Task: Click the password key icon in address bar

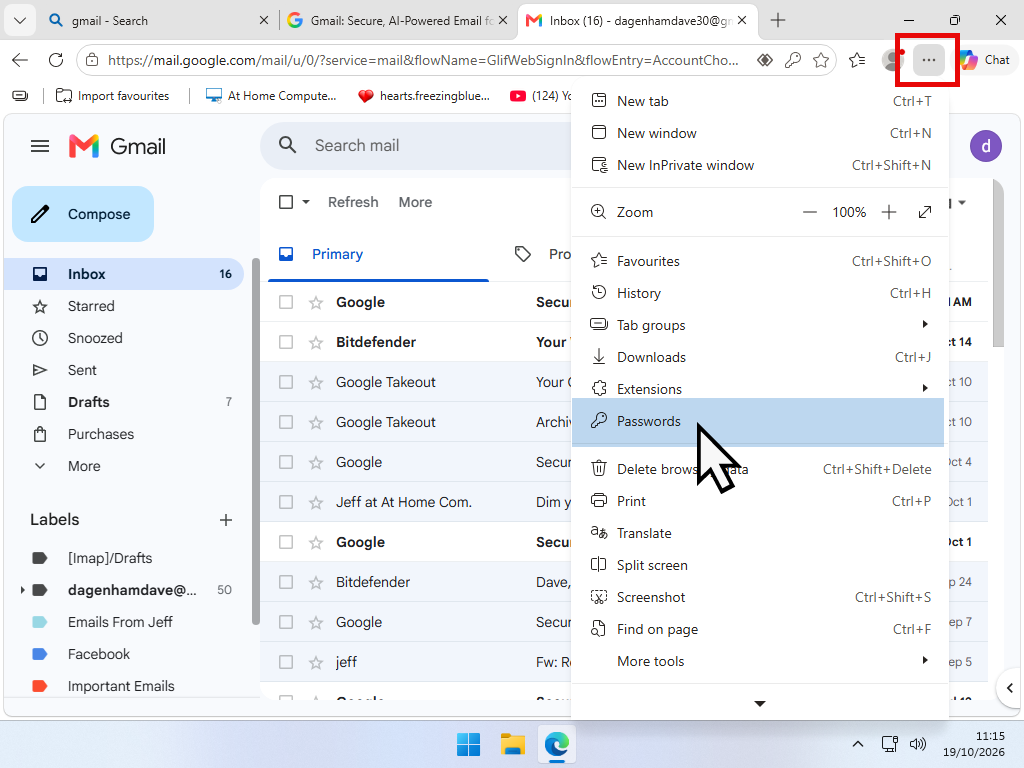Action: [793, 60]
